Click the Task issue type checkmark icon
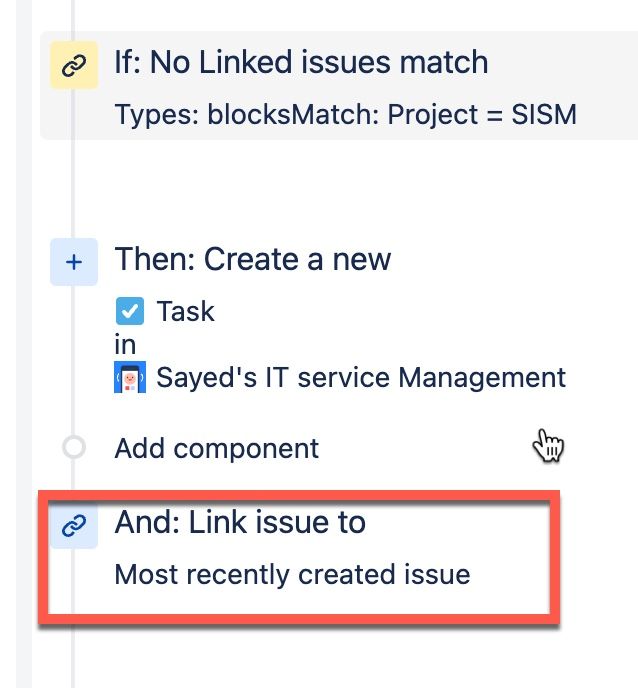This screenshot has width=638, height=688. [x=129, y=311]
